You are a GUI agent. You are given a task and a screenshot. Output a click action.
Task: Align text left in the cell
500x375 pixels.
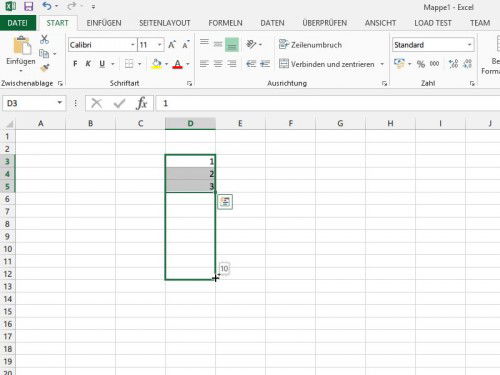pyautogui.click(x=204, y=63)
